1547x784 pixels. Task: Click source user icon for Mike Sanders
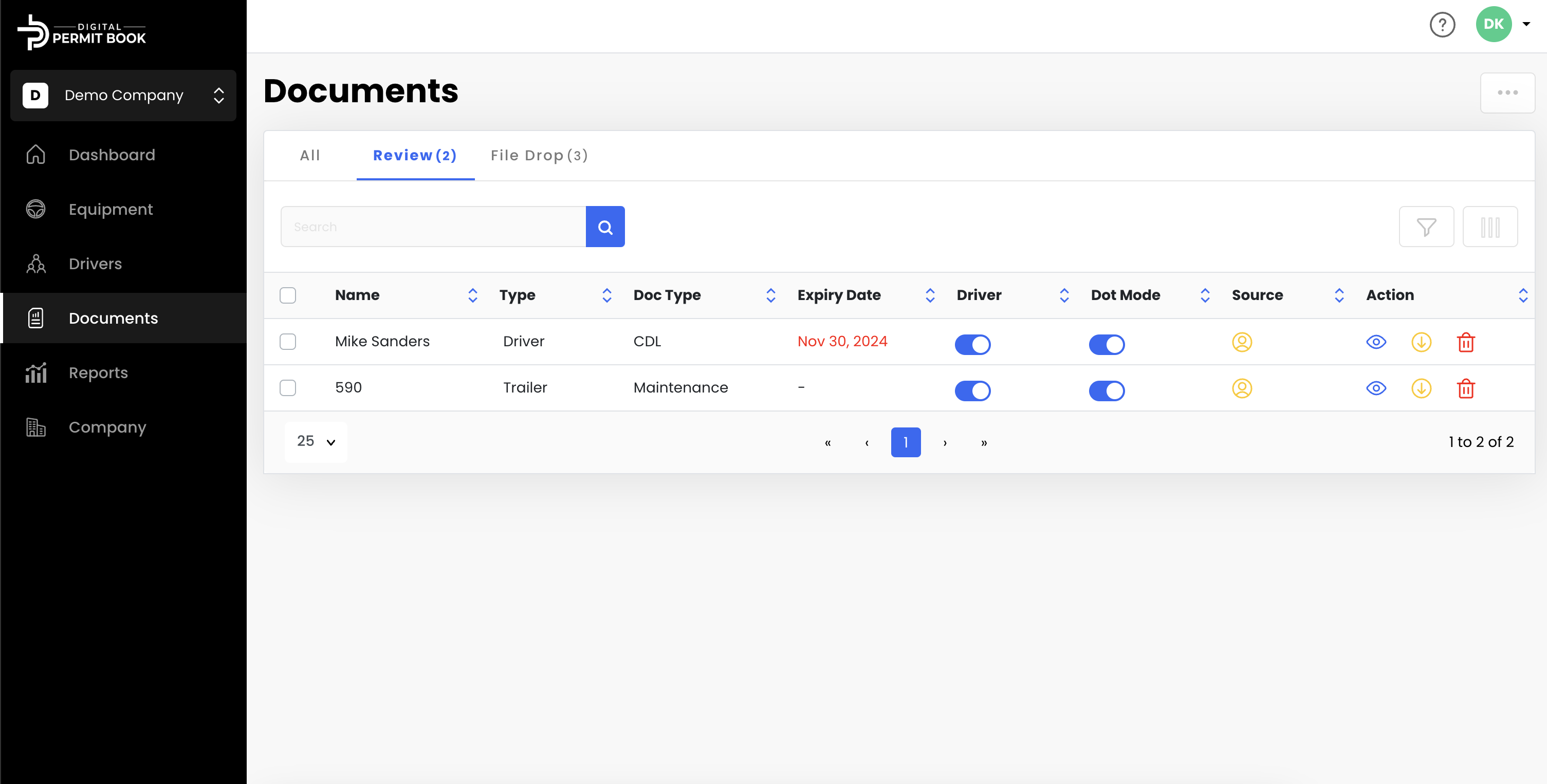click(x=1241, y=342)
